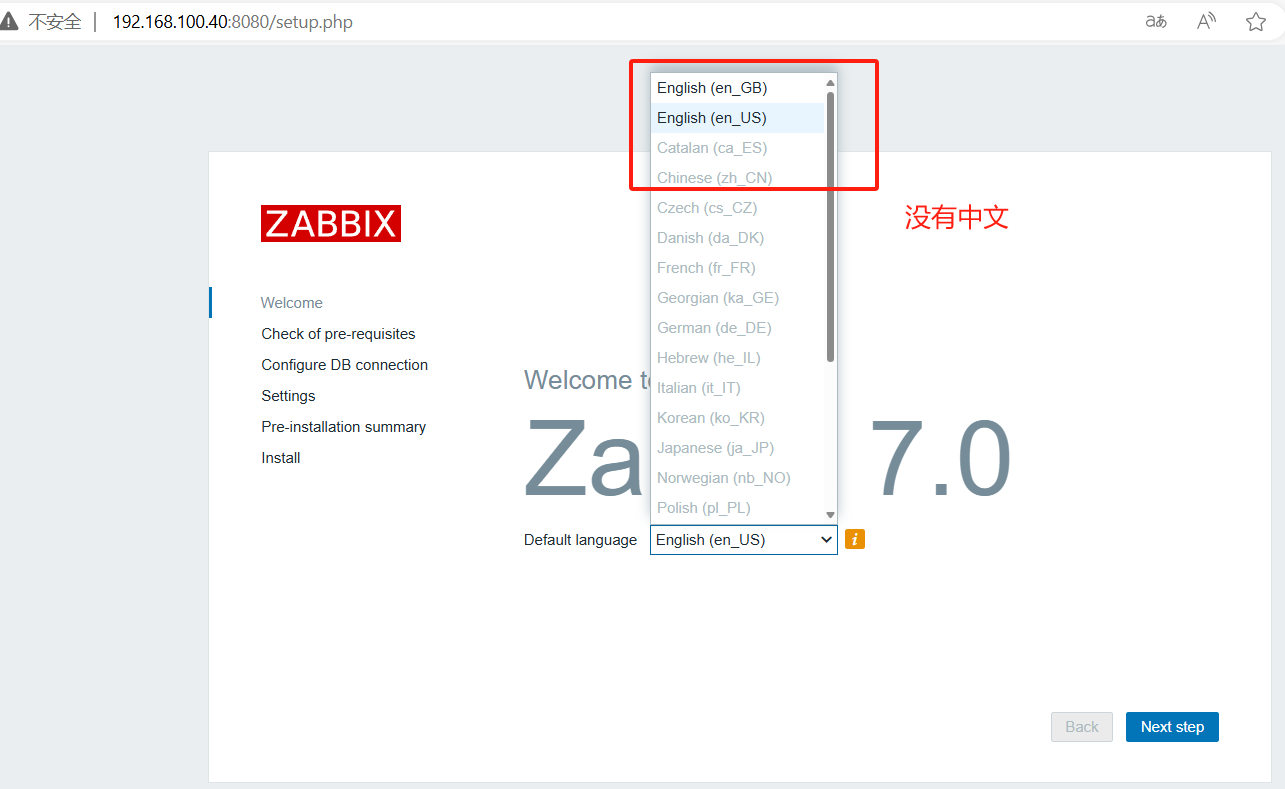The height and width of the screenshot is (789, 1285).
Task: Click the language list scroll down arrow
Action: click(830, 514)
